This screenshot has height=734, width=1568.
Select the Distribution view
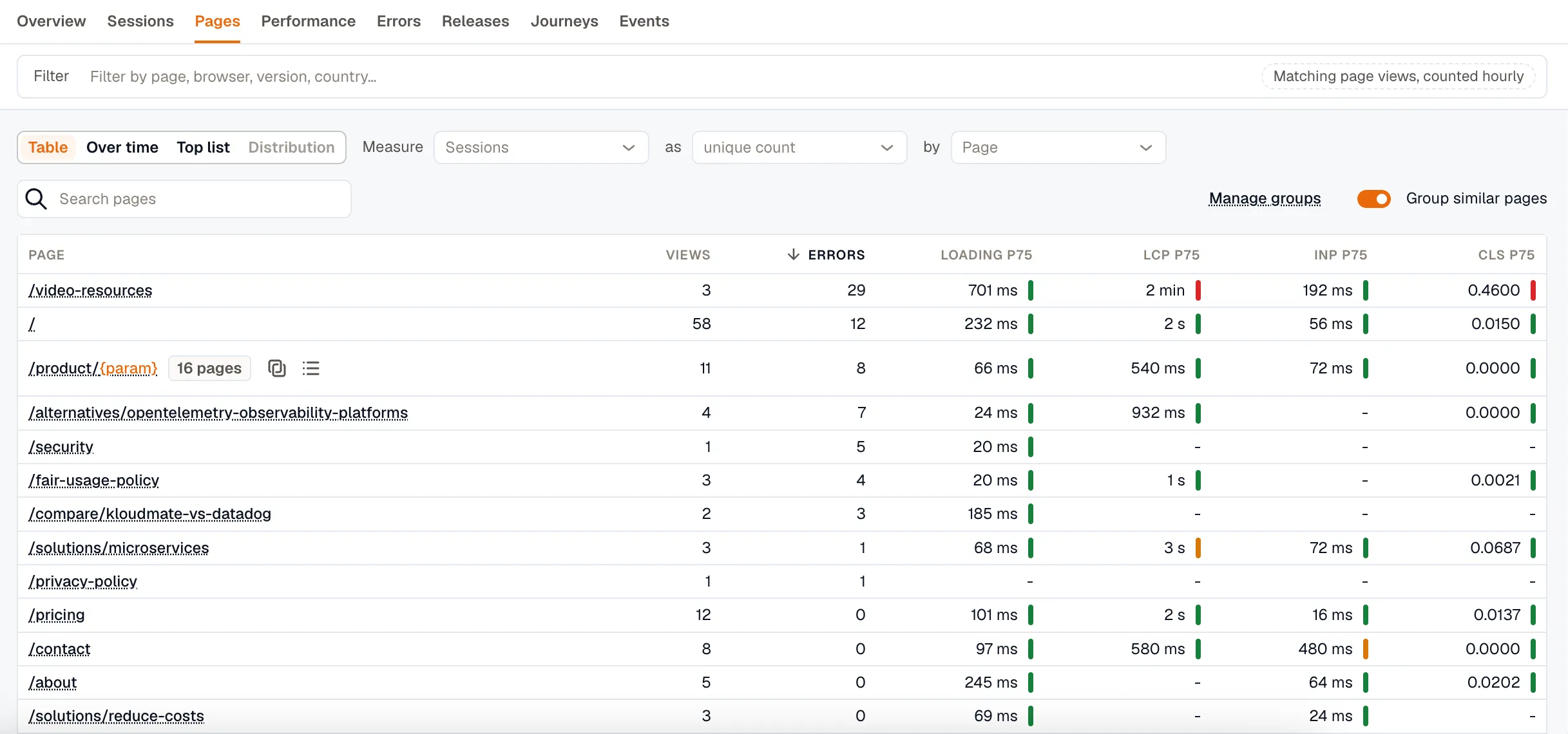point(291,147)
